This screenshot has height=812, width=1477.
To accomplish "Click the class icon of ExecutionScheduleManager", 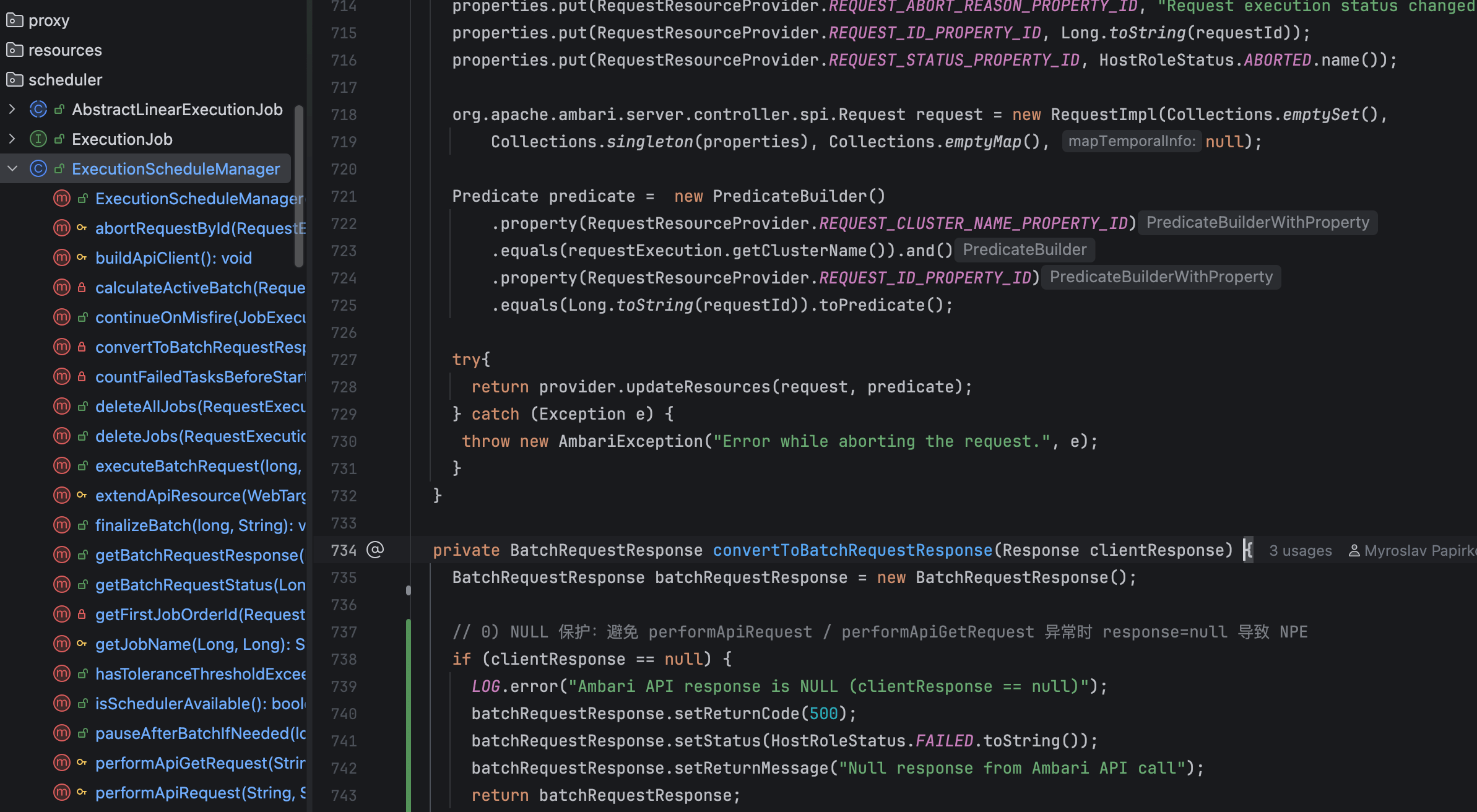I will (x=38, y=169).
